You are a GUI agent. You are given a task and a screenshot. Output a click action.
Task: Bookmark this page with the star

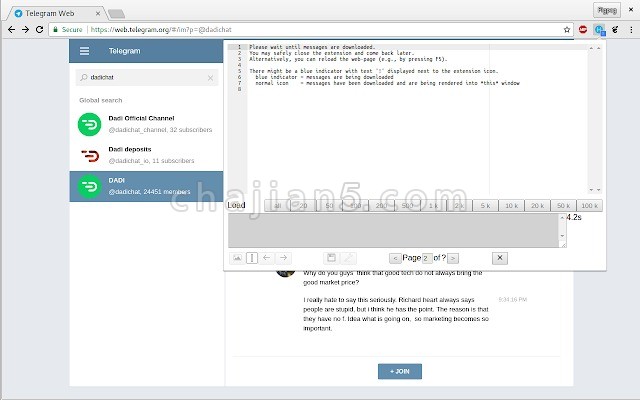(567, 29)
